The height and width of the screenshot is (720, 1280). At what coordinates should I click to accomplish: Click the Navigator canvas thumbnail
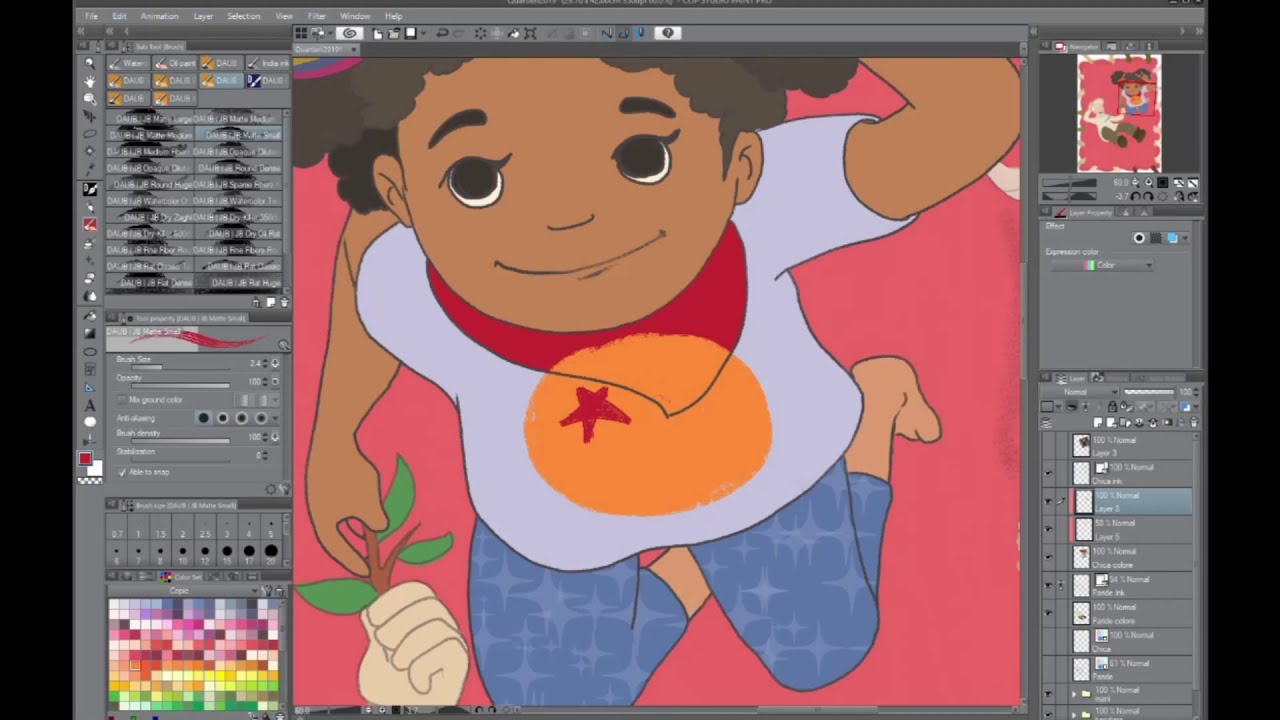coord(1119,113)
